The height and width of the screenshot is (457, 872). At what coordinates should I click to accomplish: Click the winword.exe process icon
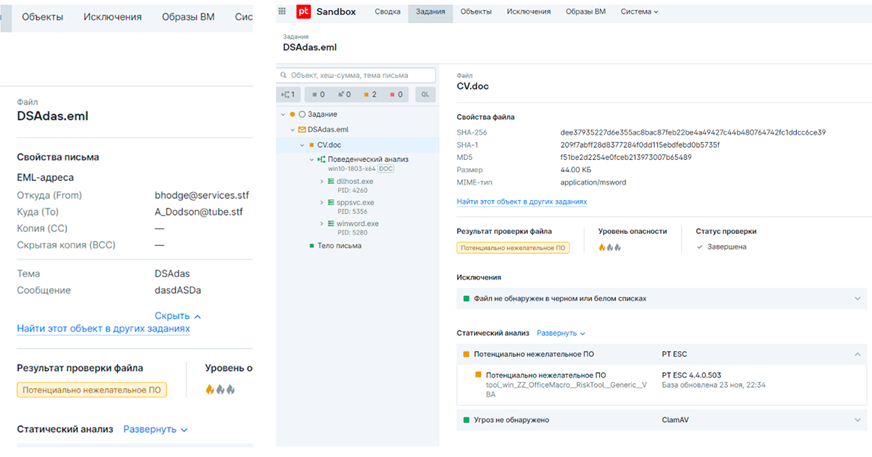coord(331,223)
